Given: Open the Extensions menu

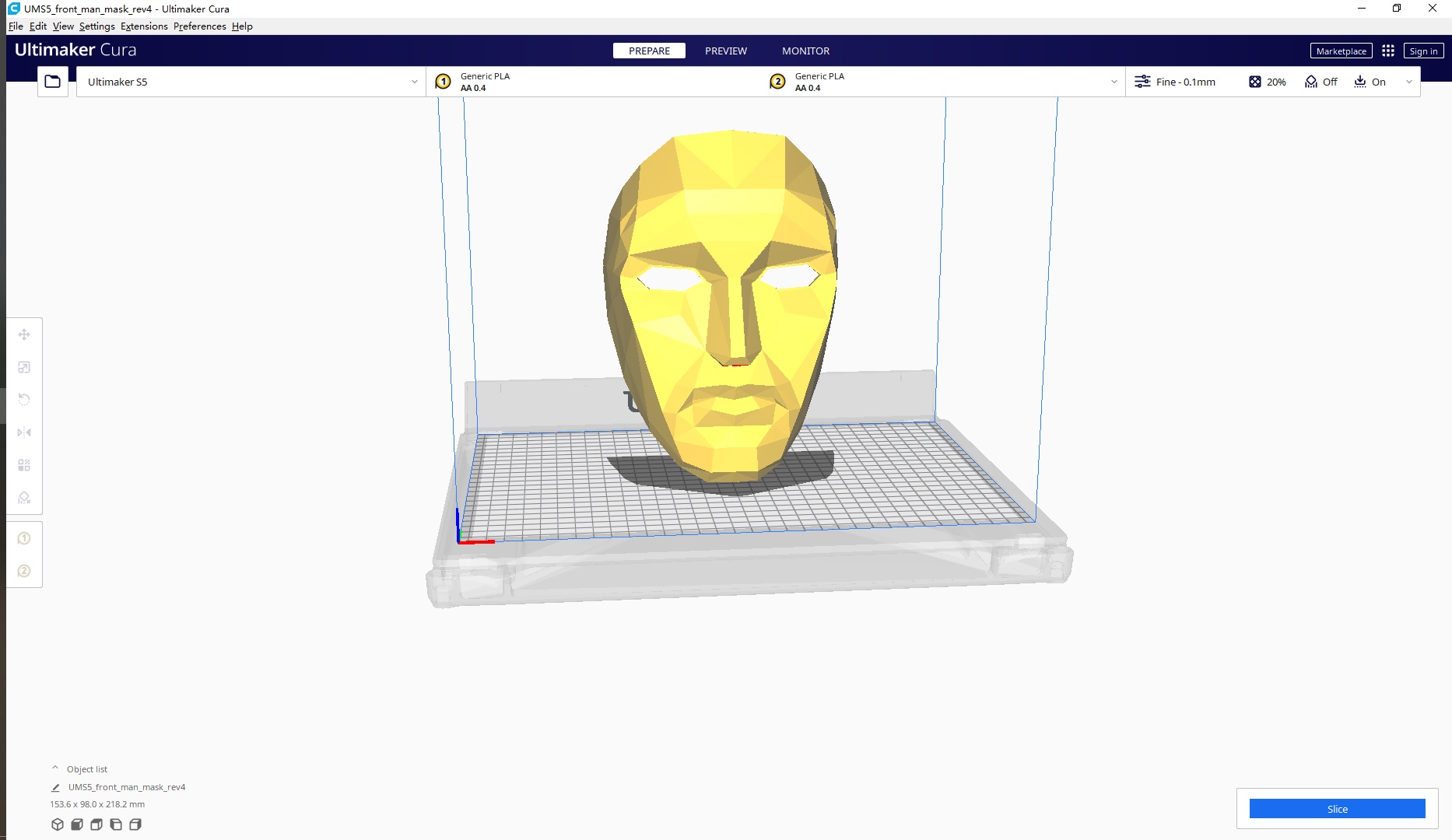Looking at the screenshot, I should tap(144, 26).
